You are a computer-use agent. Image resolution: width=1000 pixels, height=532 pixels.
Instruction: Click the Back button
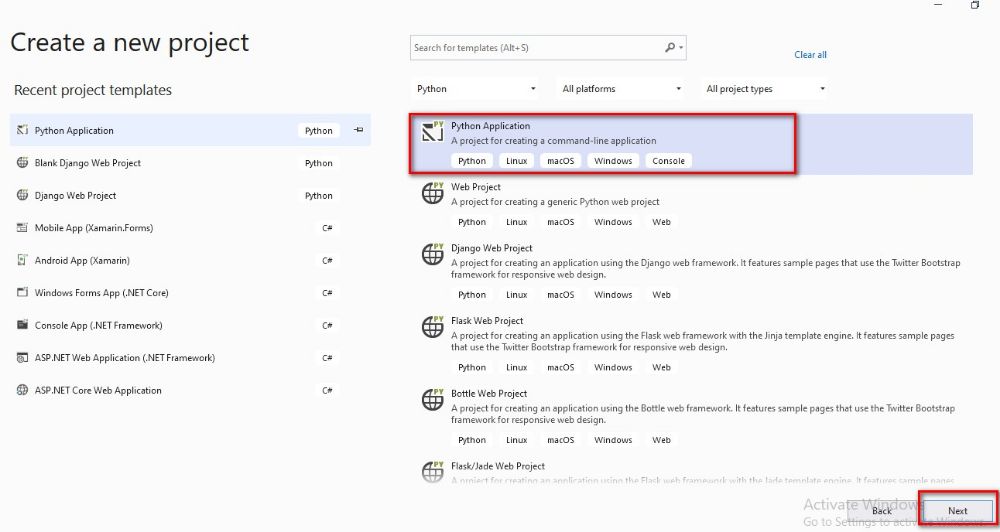click(x=882, y=511)
